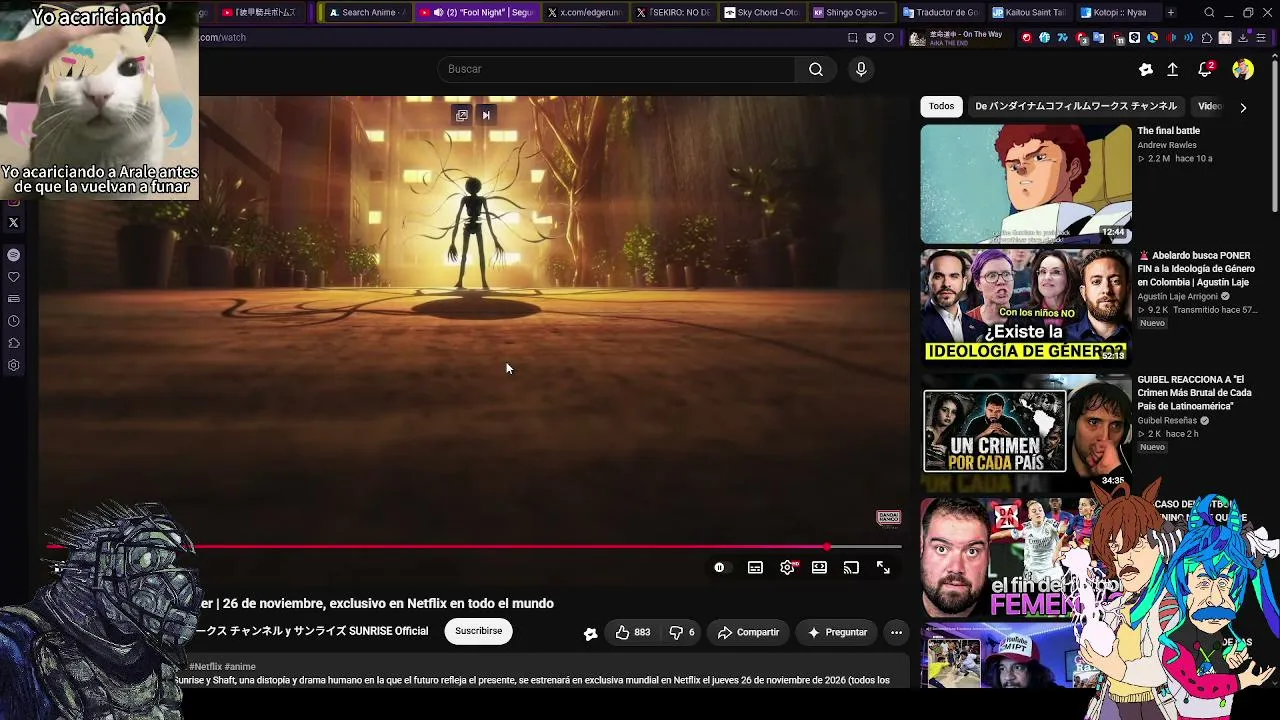Open video player settings gear
The image size is (1280, 720).
[x=788, y=568]
